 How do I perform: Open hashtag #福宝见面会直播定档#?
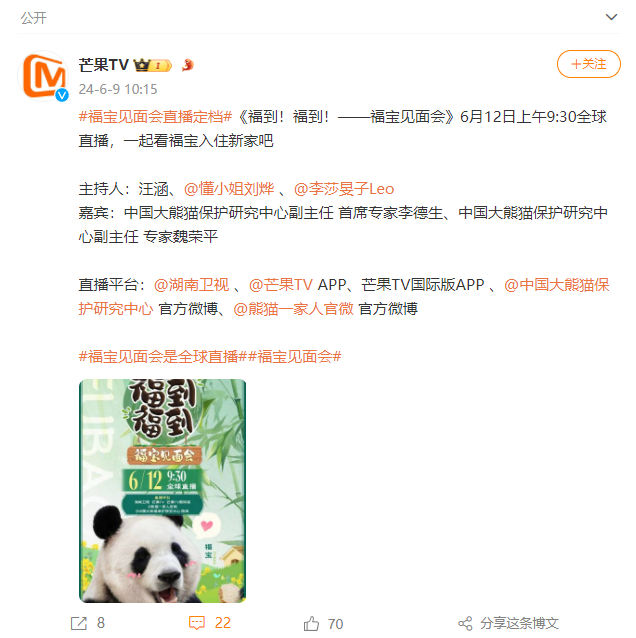[x=155, y=117]
